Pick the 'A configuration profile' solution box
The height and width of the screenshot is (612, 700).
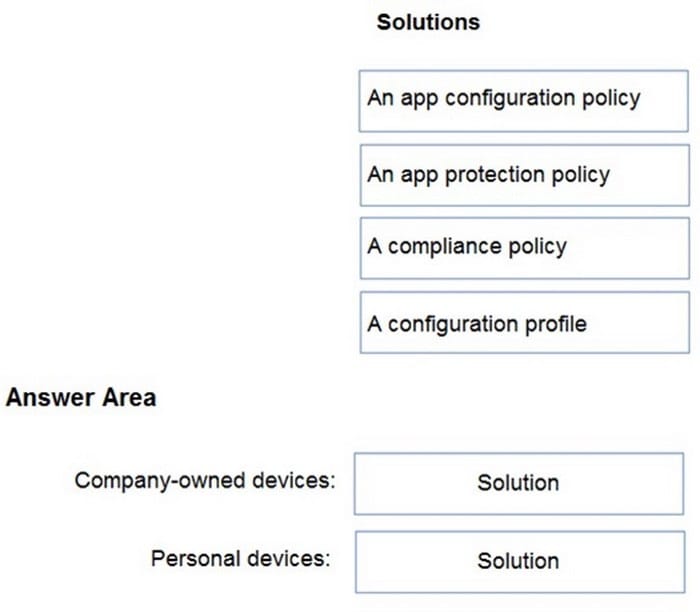525,322
